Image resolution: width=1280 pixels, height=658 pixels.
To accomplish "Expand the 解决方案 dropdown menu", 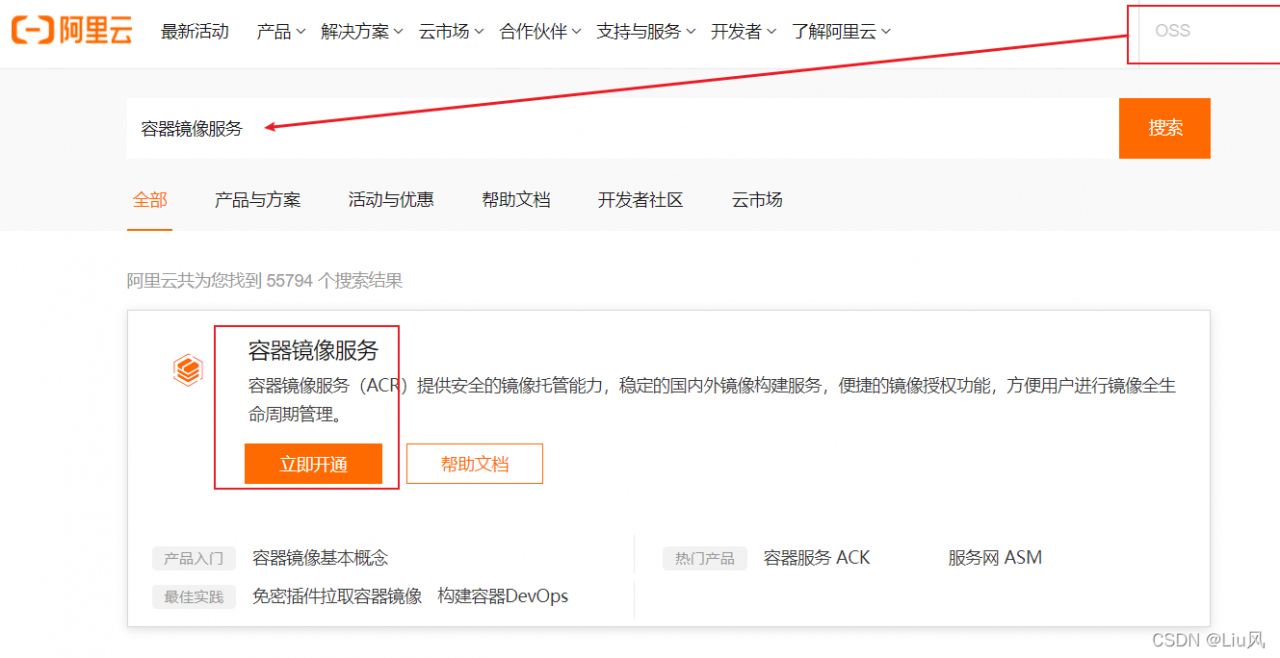I will (362, 32).
